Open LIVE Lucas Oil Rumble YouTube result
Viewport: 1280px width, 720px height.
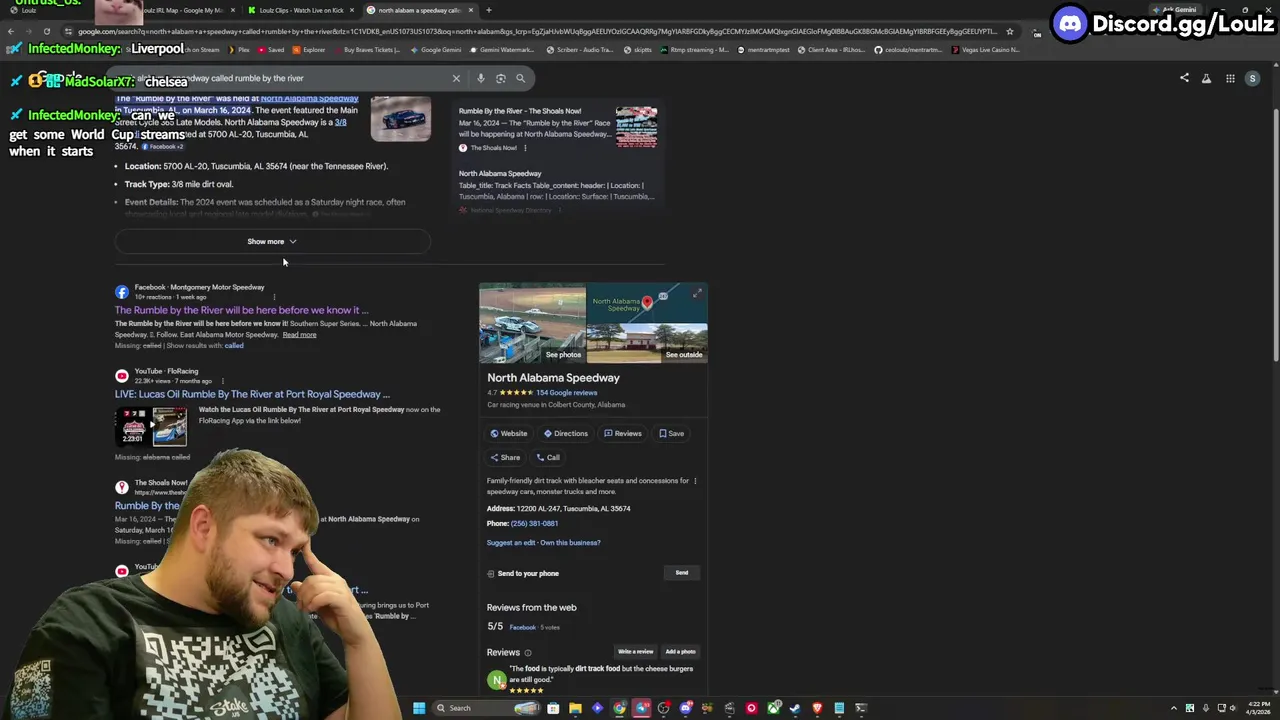click(x=252, y=394)
